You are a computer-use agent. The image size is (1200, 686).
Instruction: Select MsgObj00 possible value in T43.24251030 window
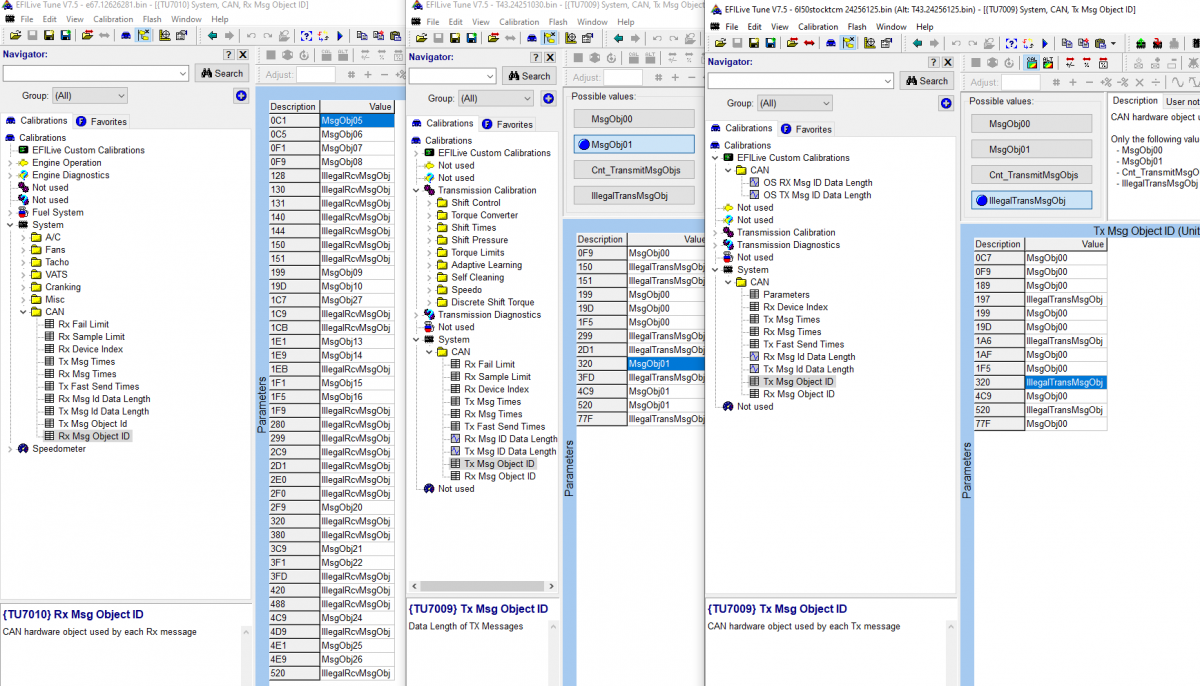[634, 119]
